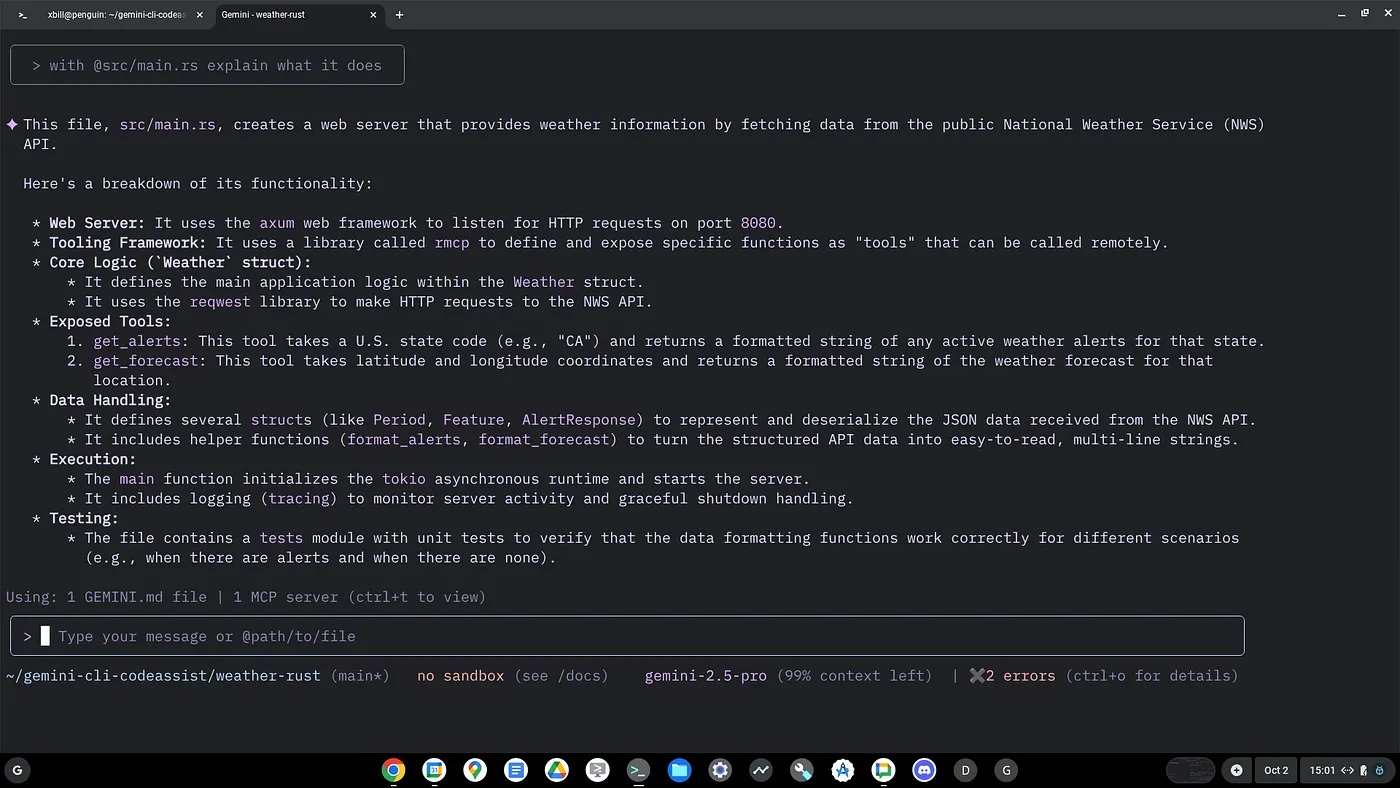This screenshot has width=1400, height=788.
Task: Click the recent screenshot thumbnail in the shelf
Action: [x=1190, y=770]
